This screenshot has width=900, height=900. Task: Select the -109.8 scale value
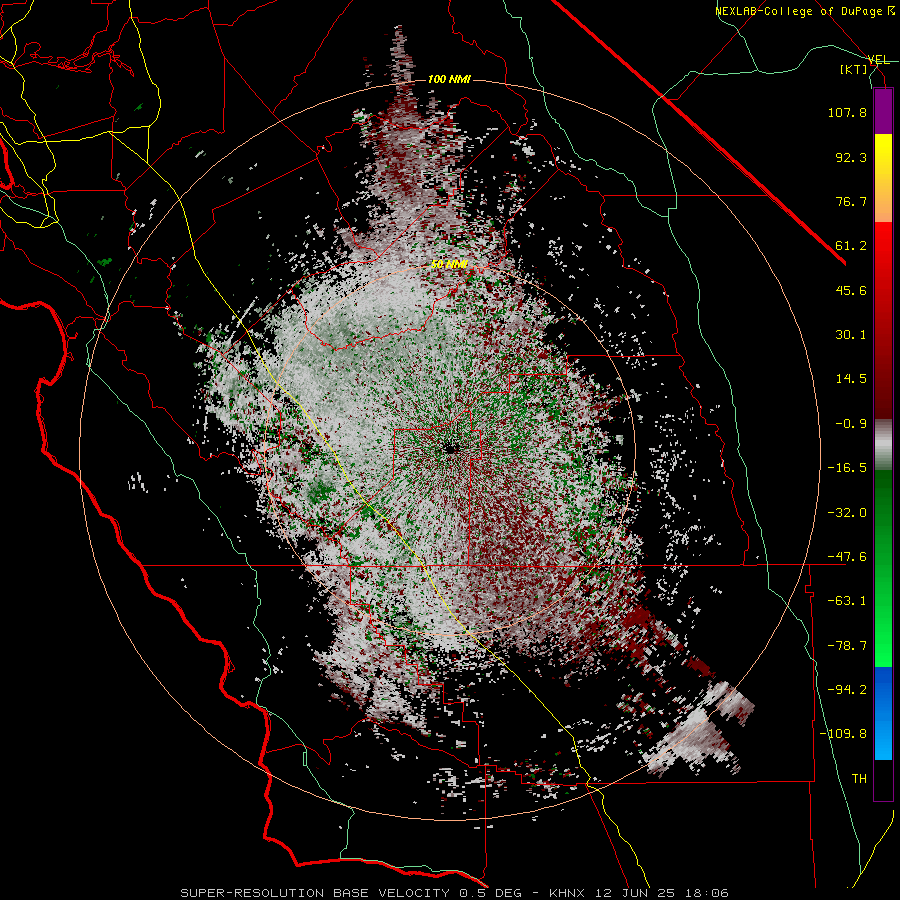tap(843, 734)
